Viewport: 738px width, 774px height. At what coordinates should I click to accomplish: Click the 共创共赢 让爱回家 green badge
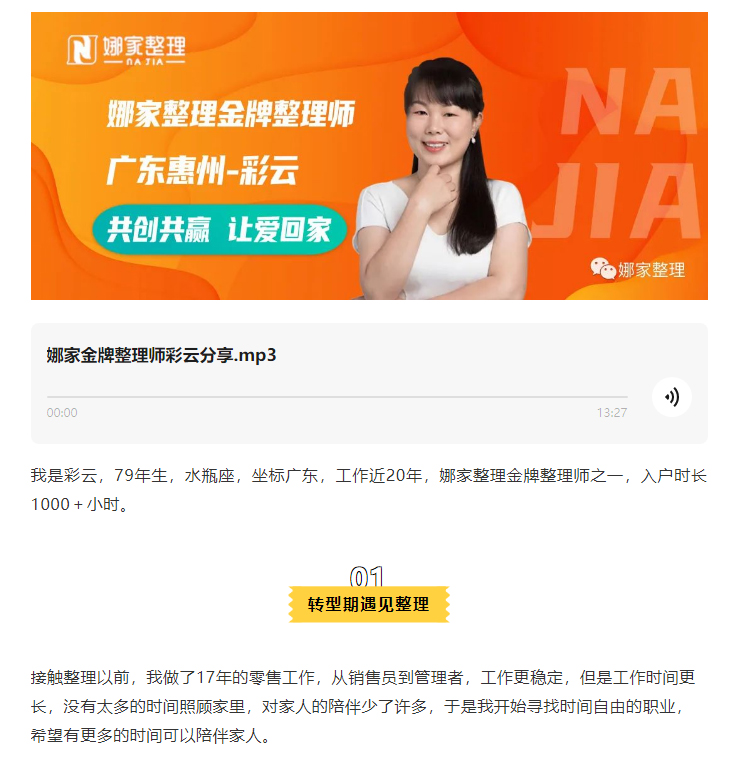(x=219, y=230)
